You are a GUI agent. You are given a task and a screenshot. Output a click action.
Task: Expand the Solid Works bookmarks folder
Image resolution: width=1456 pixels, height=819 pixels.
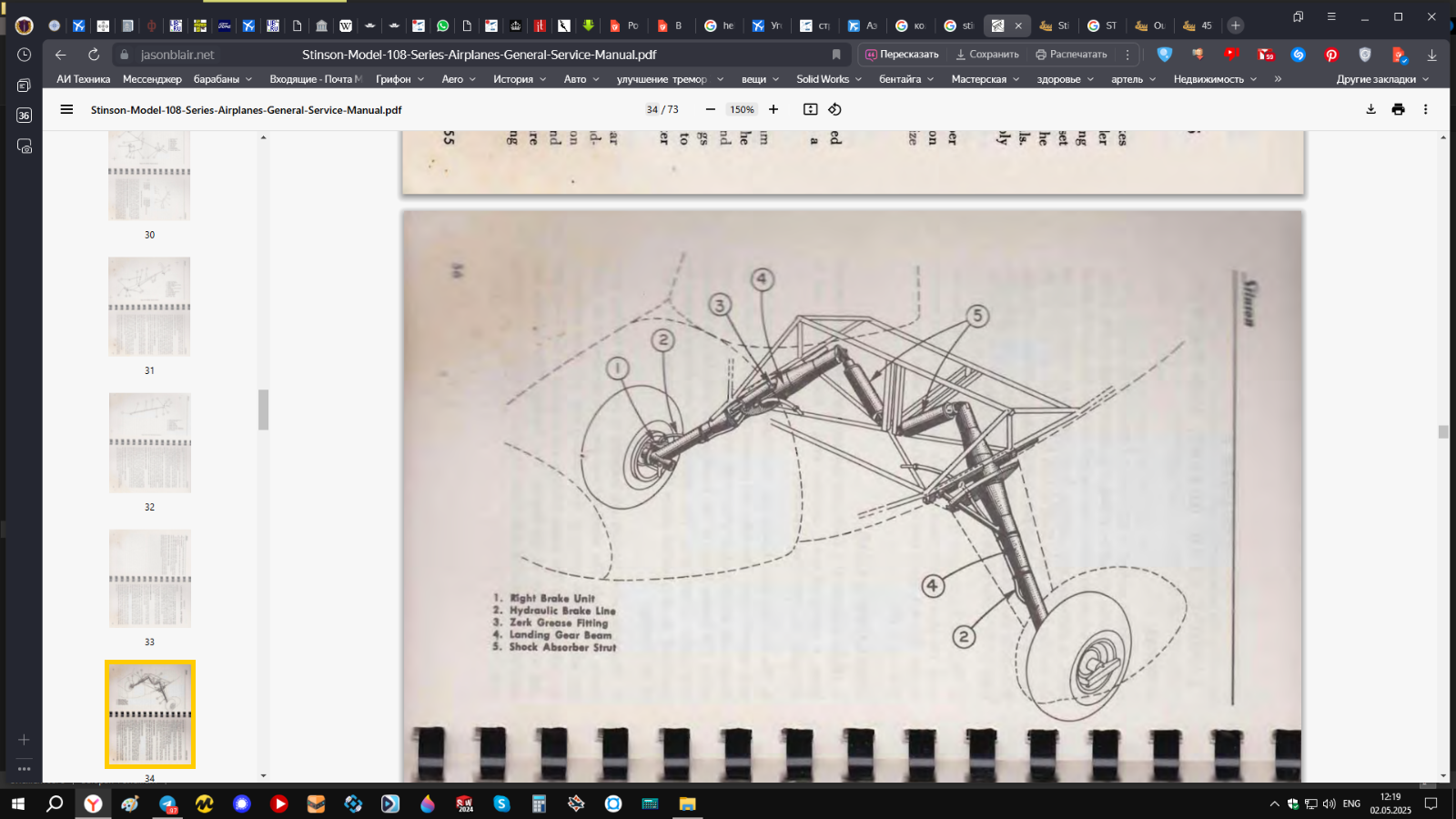tap(828, 79)
